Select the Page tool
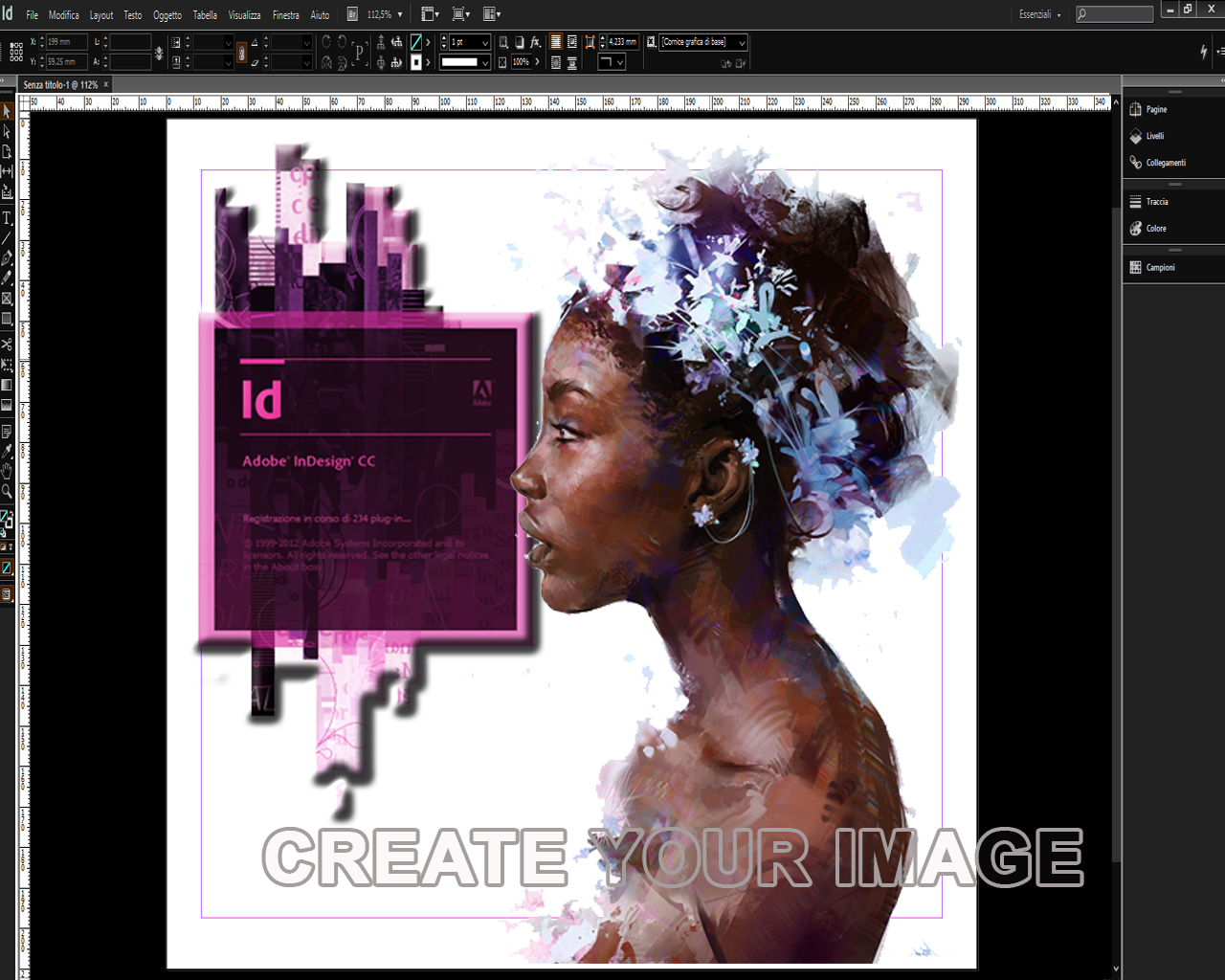Viewport: 1225px width, 980px height. [7, 151]
